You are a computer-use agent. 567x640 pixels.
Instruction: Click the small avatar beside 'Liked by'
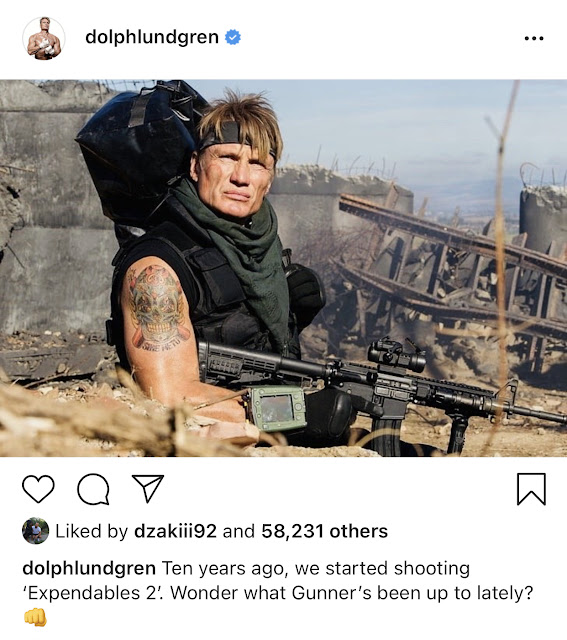36,531
